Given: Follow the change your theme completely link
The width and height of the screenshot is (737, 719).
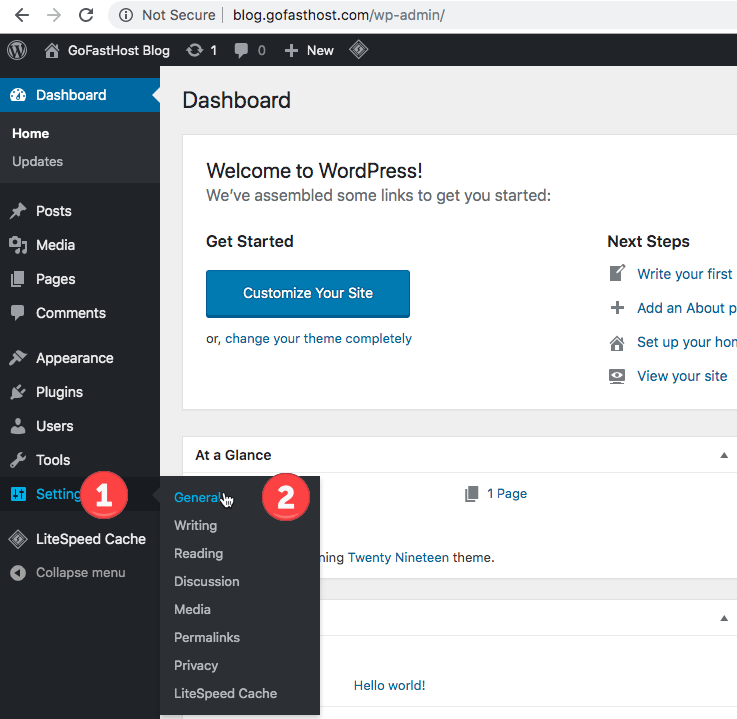Looking at the screenshot, I should pos(318,339).
